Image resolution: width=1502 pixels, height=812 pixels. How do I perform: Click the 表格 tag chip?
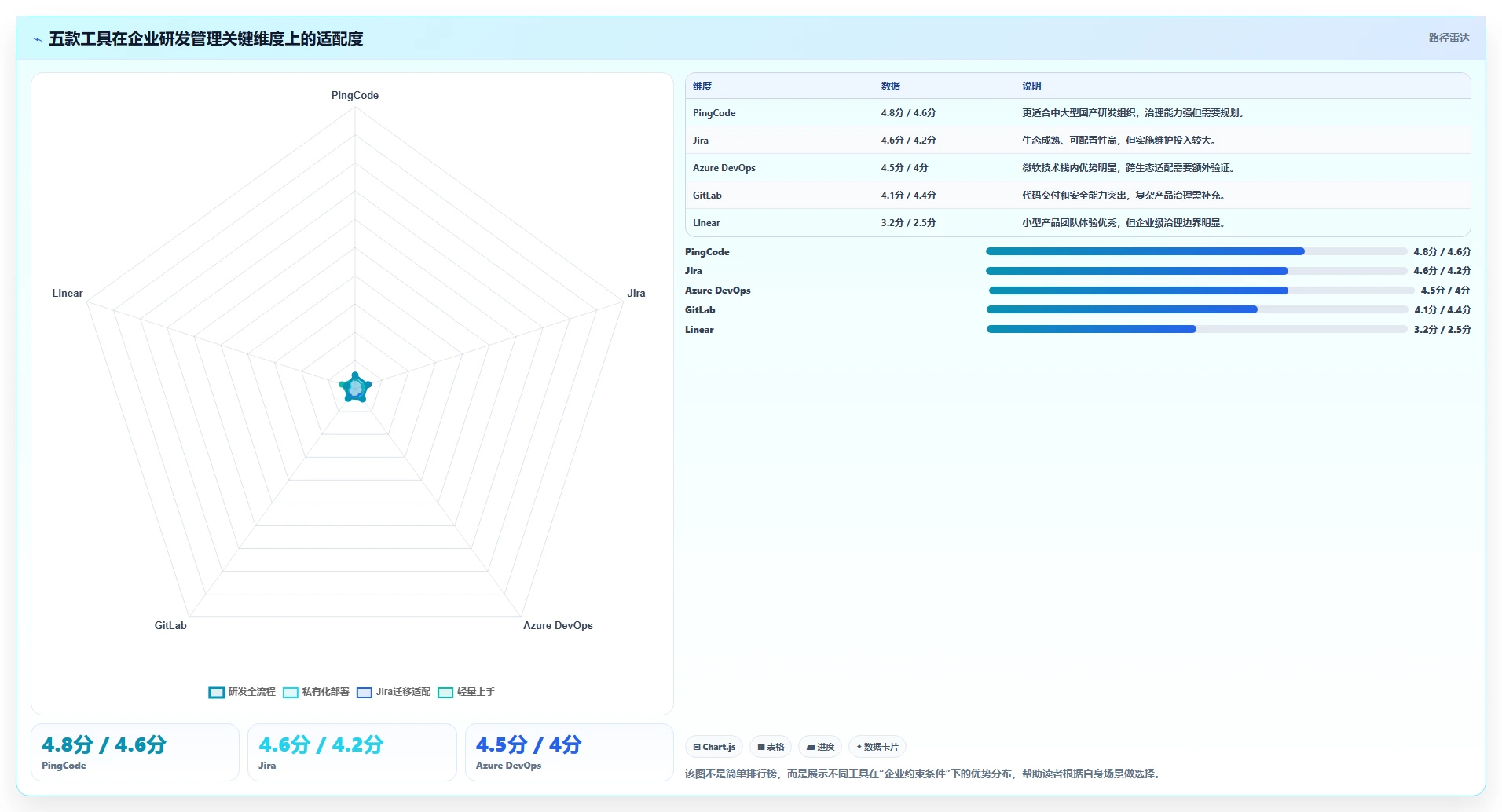pyautogui.click(x=771, y=747)
